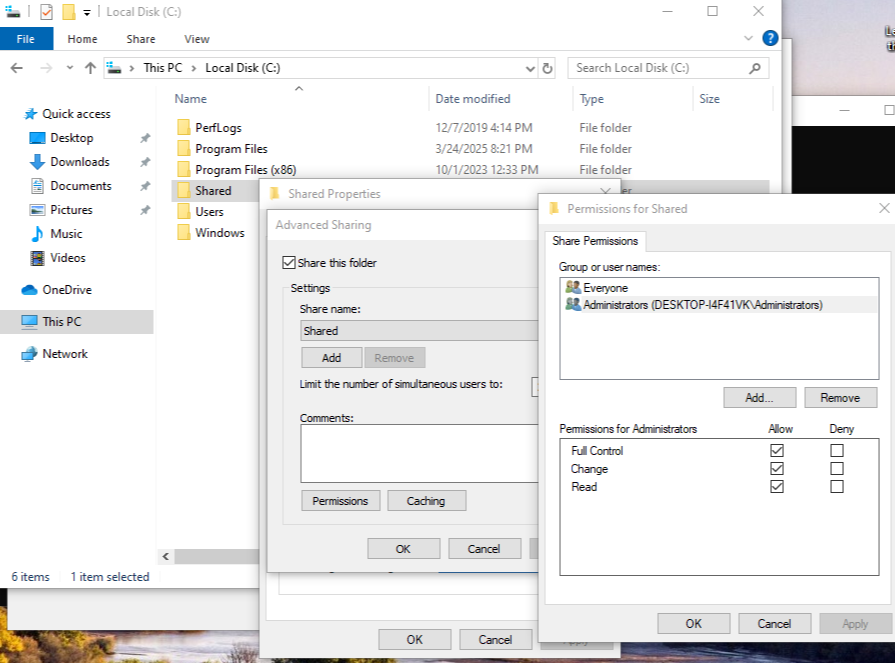Click the Users folder icon
Viewport: 895px width, 663px height.
(183, 212)
